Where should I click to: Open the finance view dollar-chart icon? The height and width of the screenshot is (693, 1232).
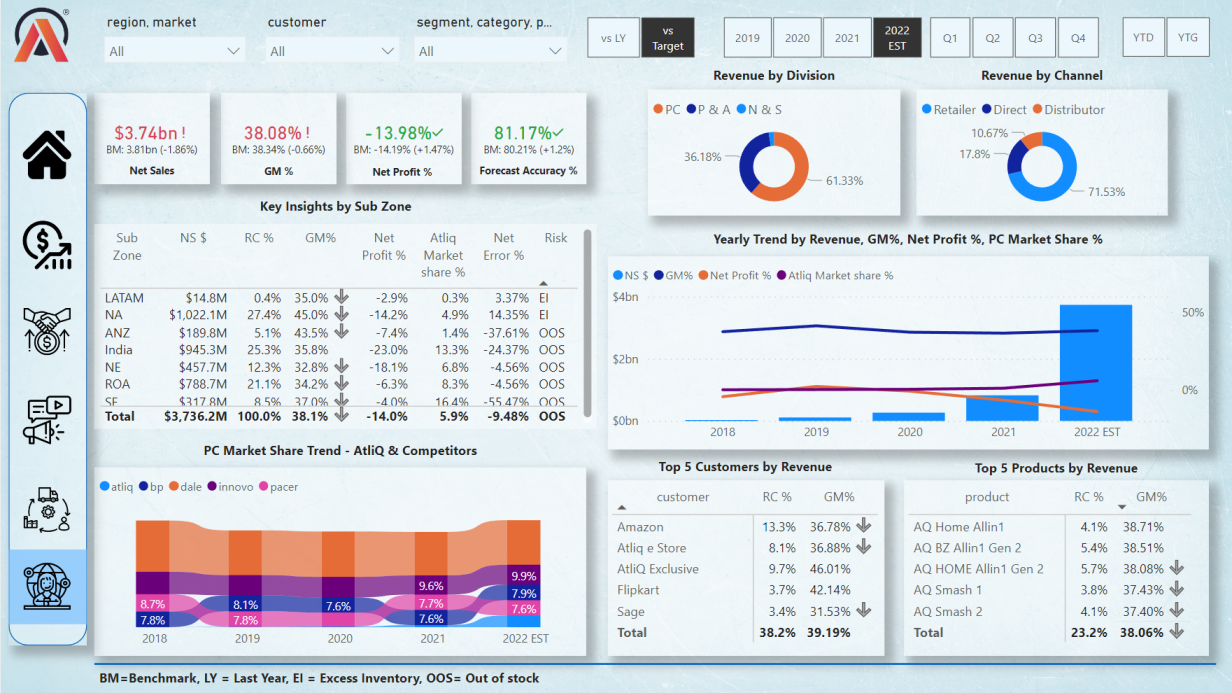pyautogui.click(x=47, y=246)
